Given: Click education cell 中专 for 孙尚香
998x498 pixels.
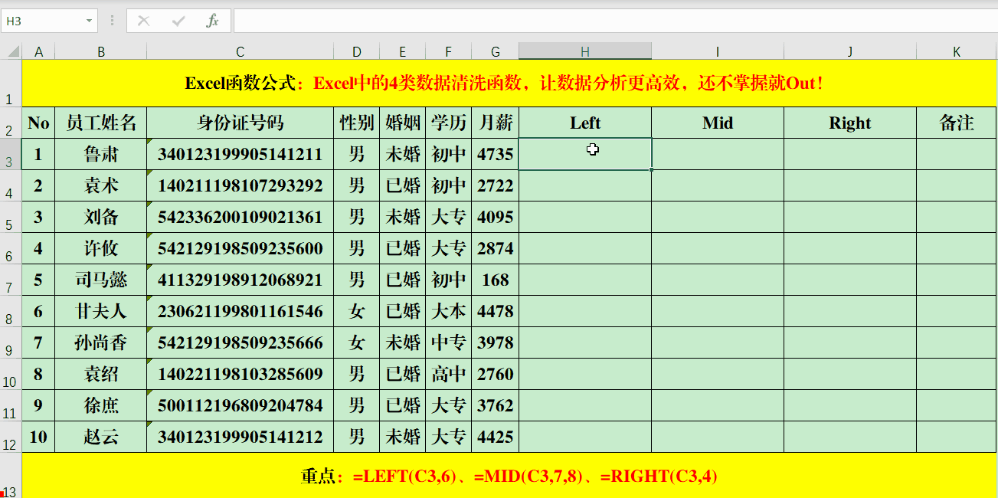Looking at the screenshot, I should click(449, 343).
